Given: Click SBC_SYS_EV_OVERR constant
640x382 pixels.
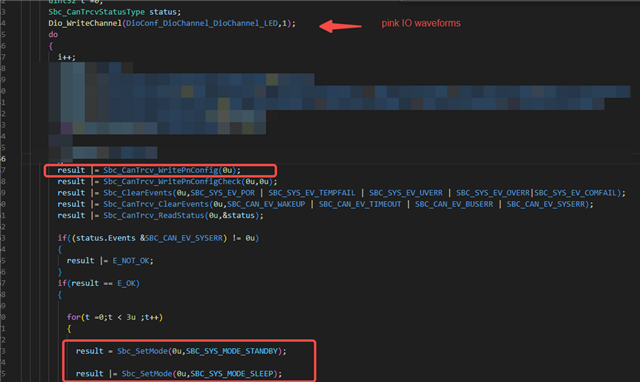Looking at the screenshot, I should click(493, 193).
